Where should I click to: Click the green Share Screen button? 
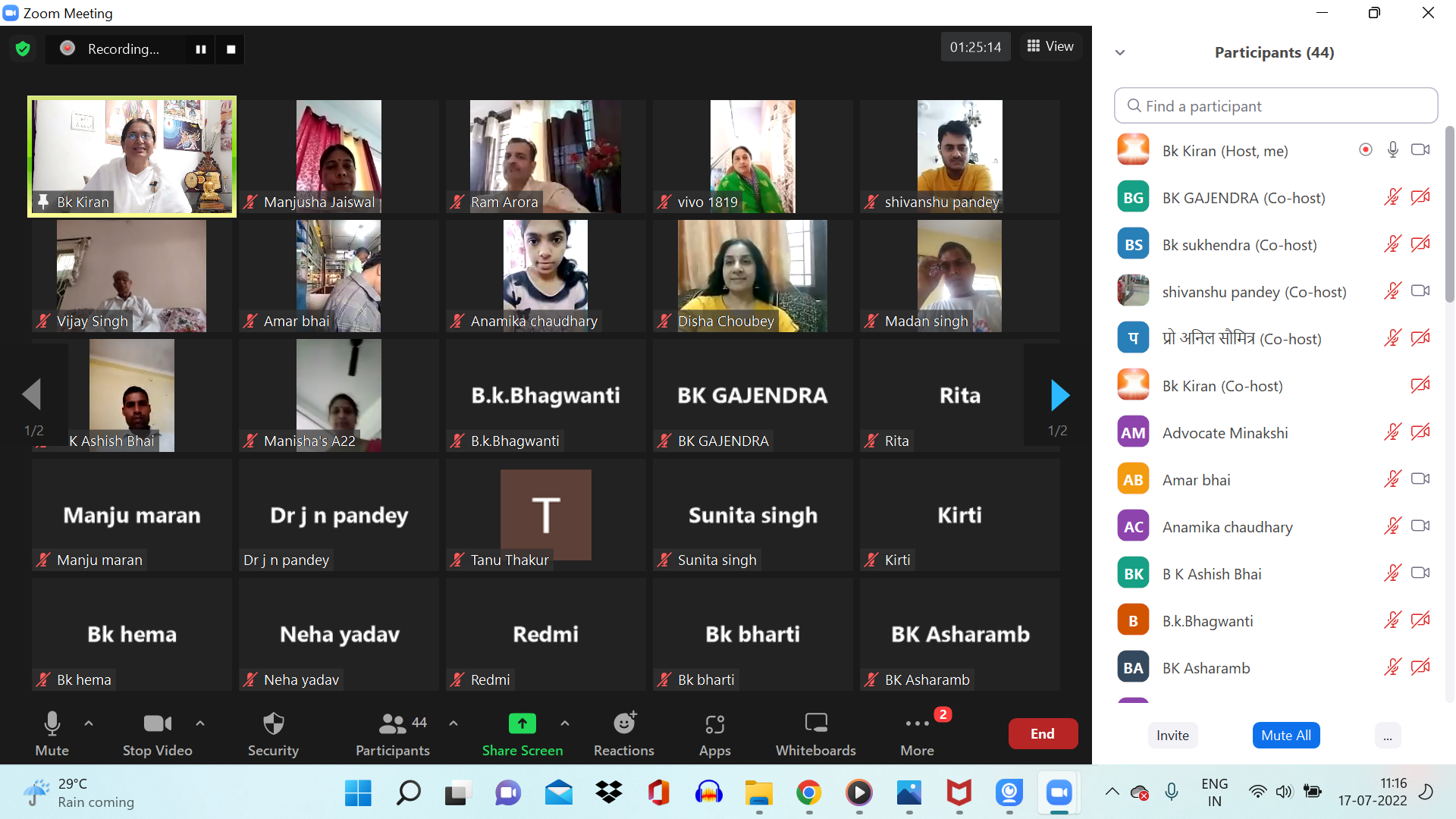pos(522,733)
